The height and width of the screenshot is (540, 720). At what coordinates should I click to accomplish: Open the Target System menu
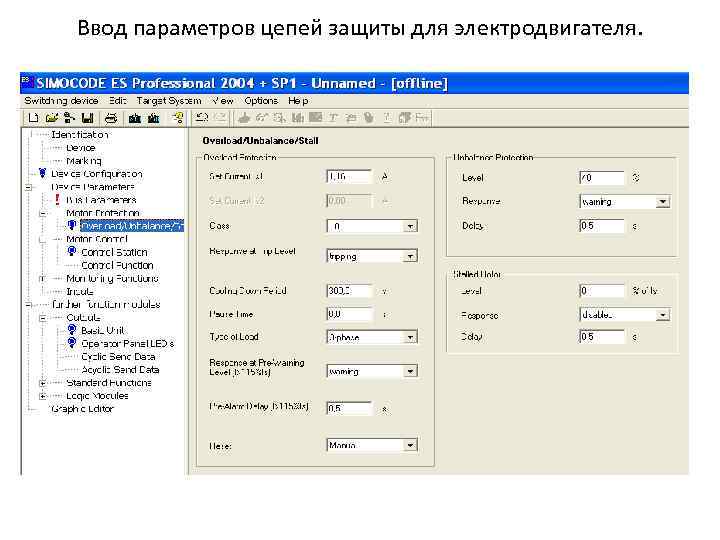[169, 101]
